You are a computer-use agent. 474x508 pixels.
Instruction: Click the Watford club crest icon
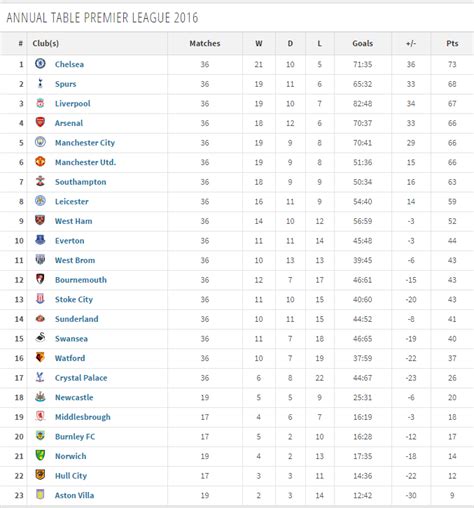pyautogui.click(x=40, y=357)
